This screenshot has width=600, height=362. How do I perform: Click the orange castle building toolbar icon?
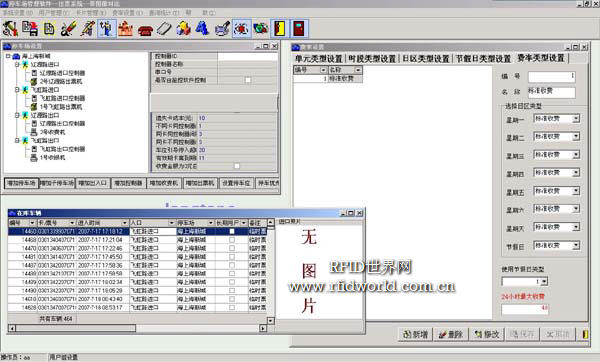tap(126, 29)
